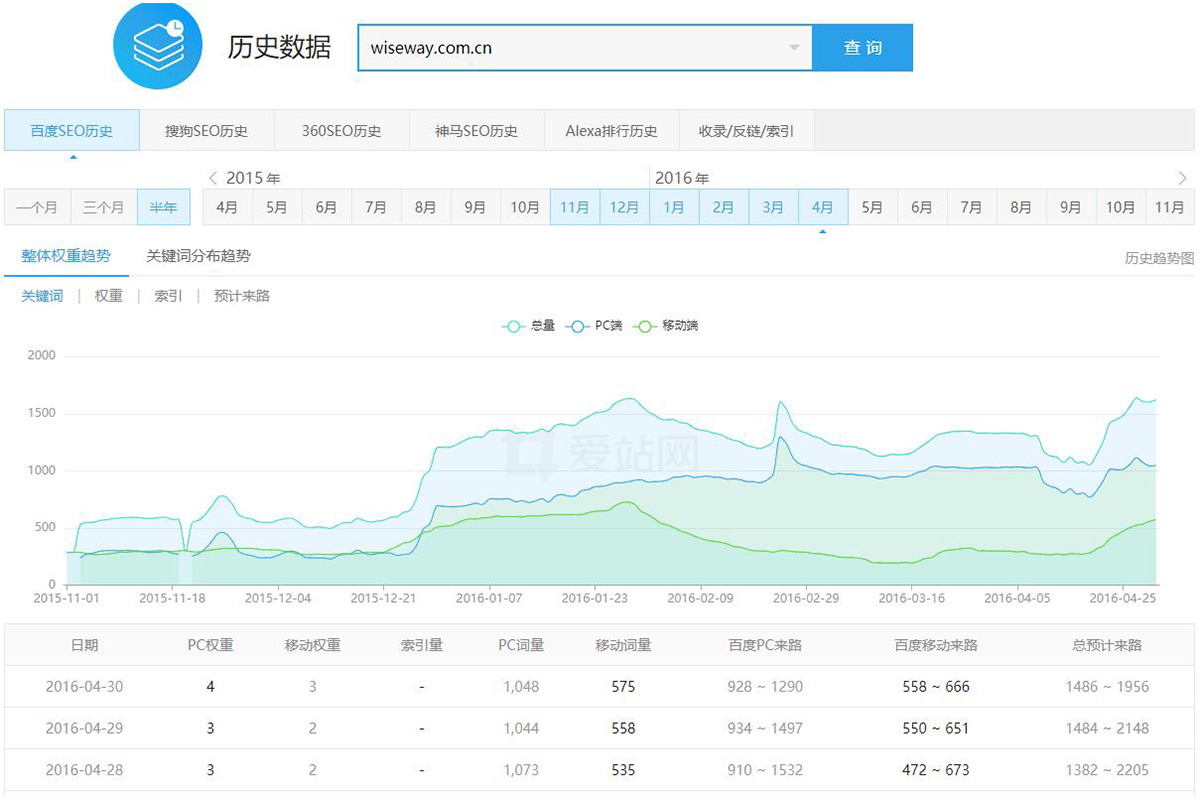
Task: Open the 收录/反链/索引 tab
Action: point(746,129)
